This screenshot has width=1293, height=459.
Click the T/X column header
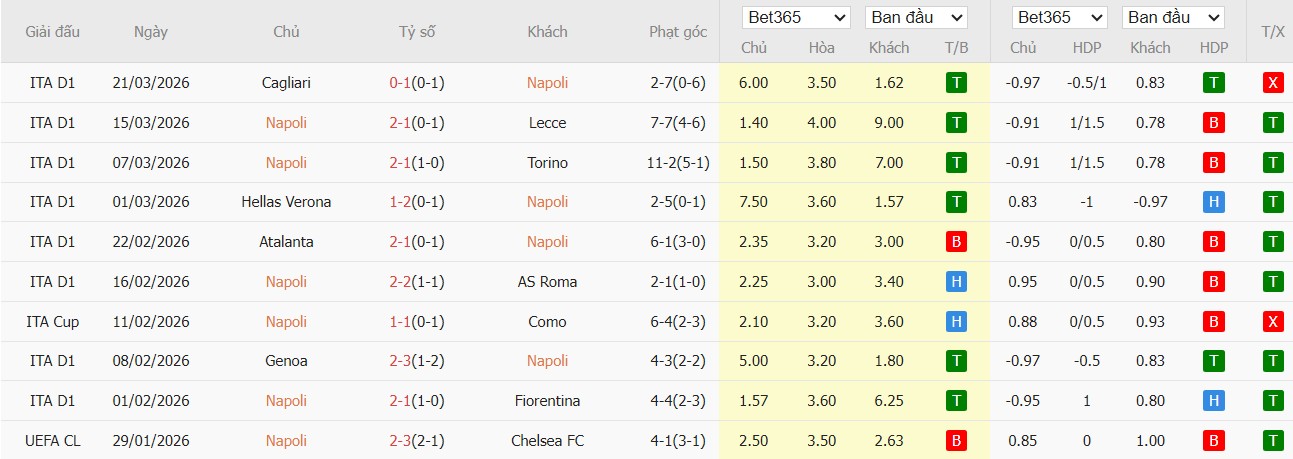(1273, 32)
